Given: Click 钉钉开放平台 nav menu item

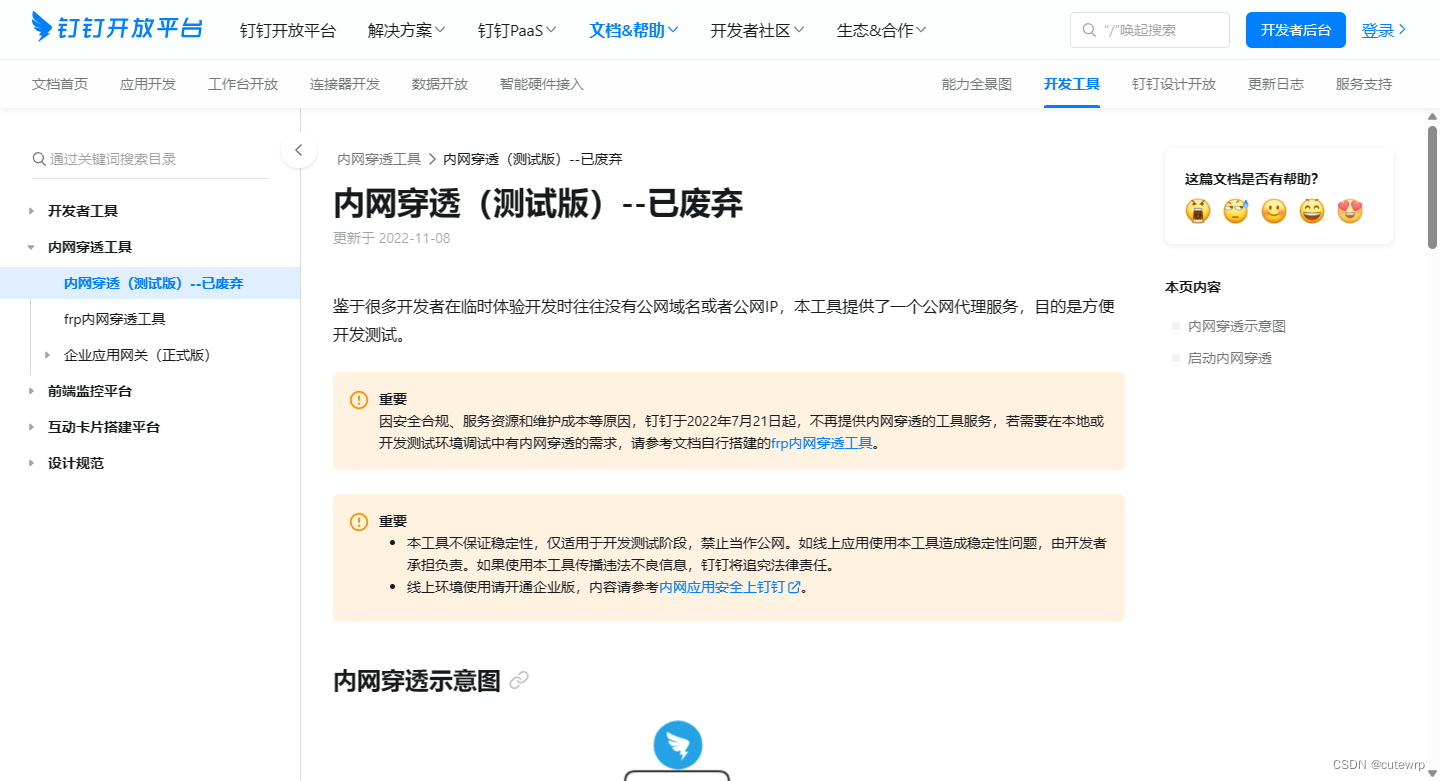Looking at the screenshot, I should tap(288, 30).
